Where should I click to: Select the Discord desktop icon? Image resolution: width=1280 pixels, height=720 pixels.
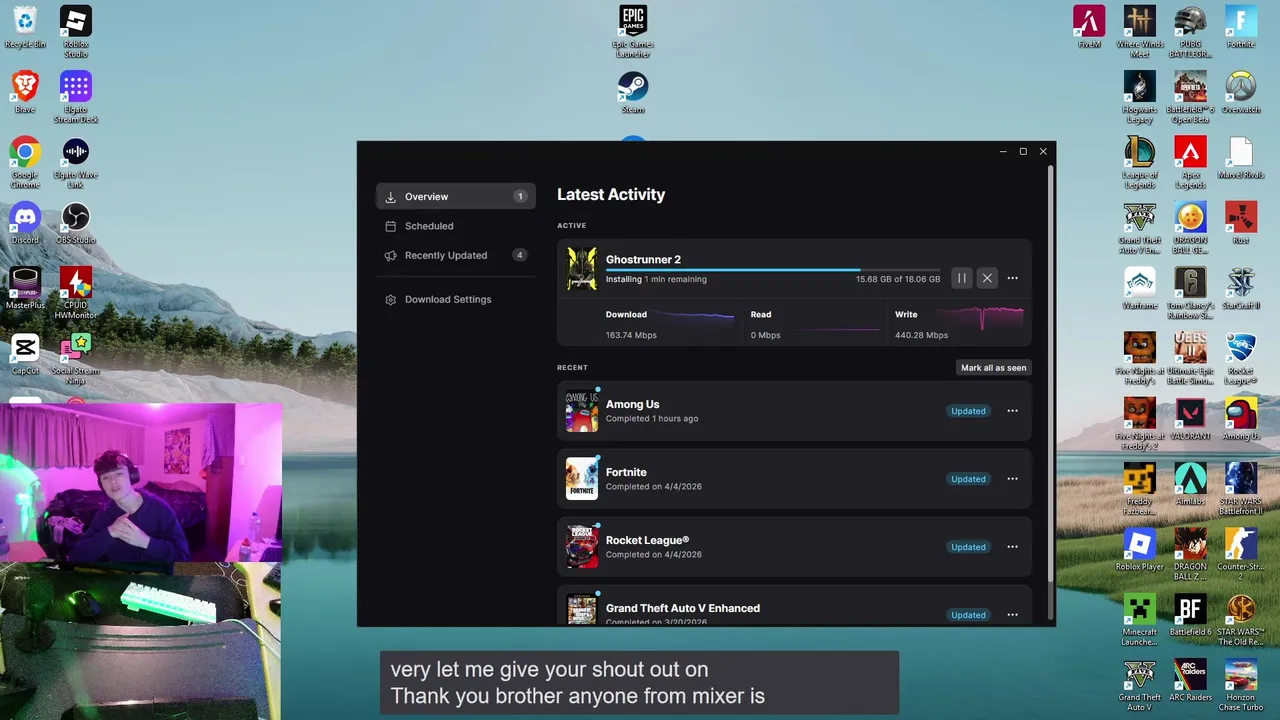tap(25, 223)
